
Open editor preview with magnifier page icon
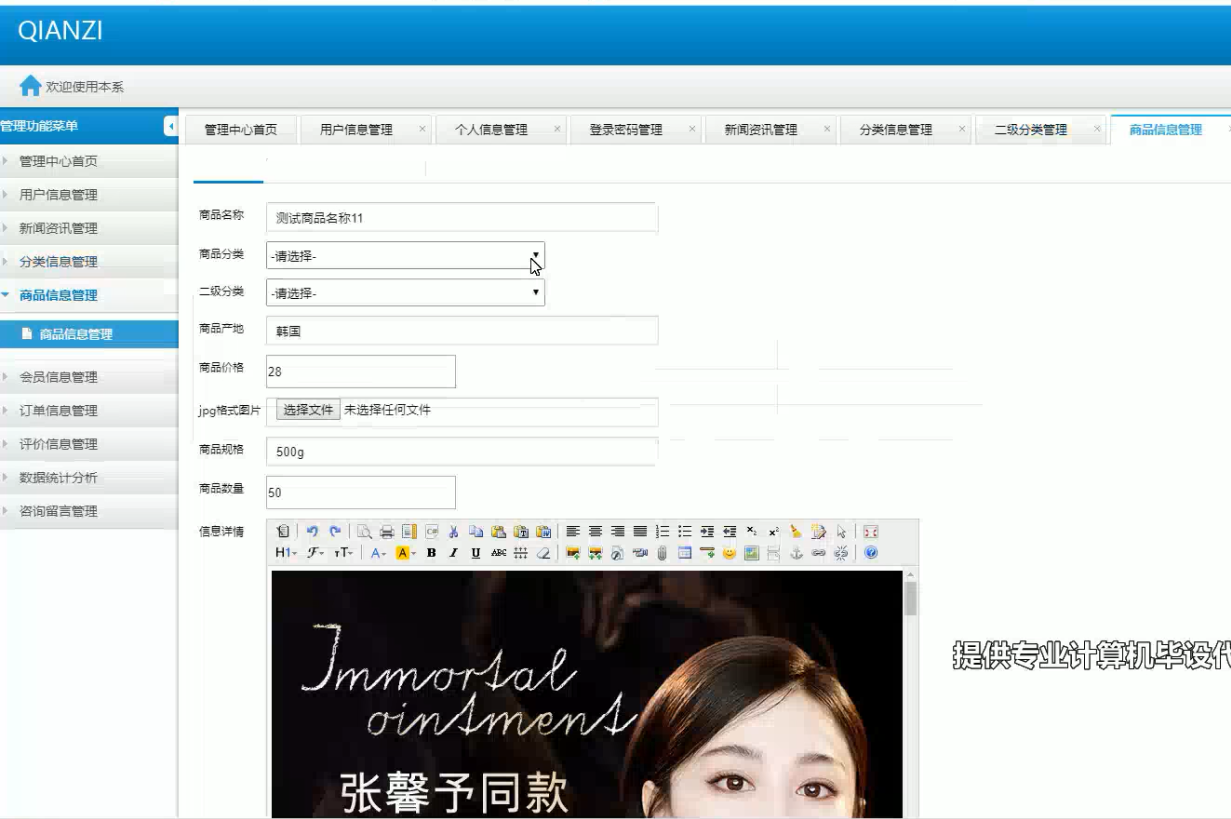(363, 531)
